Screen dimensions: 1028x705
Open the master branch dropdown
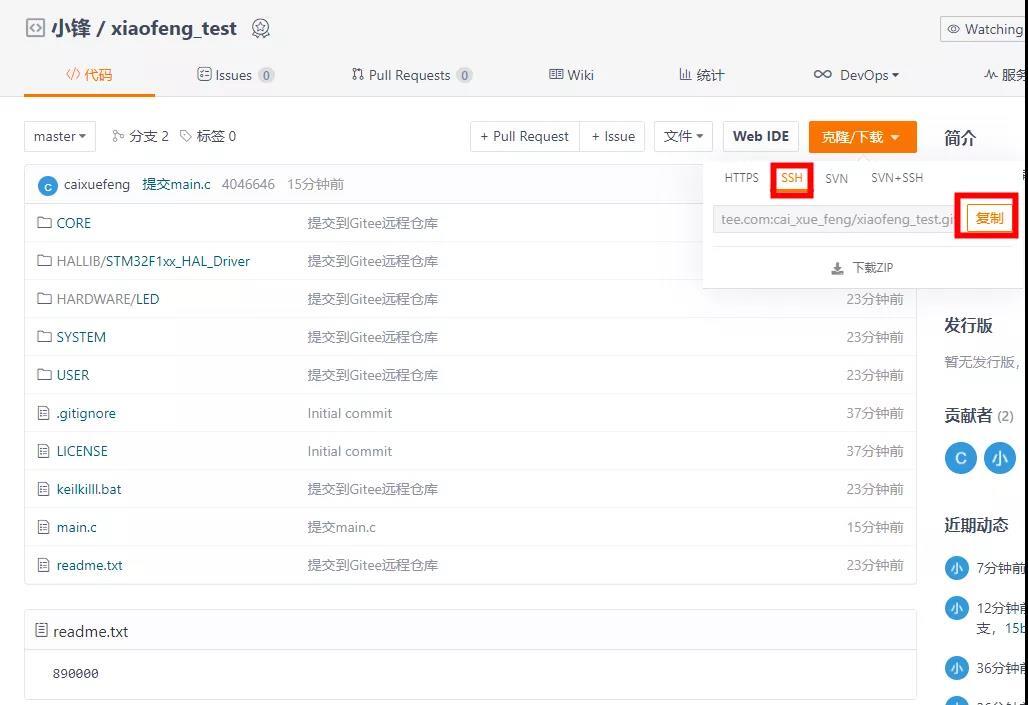tap(60, 136)
